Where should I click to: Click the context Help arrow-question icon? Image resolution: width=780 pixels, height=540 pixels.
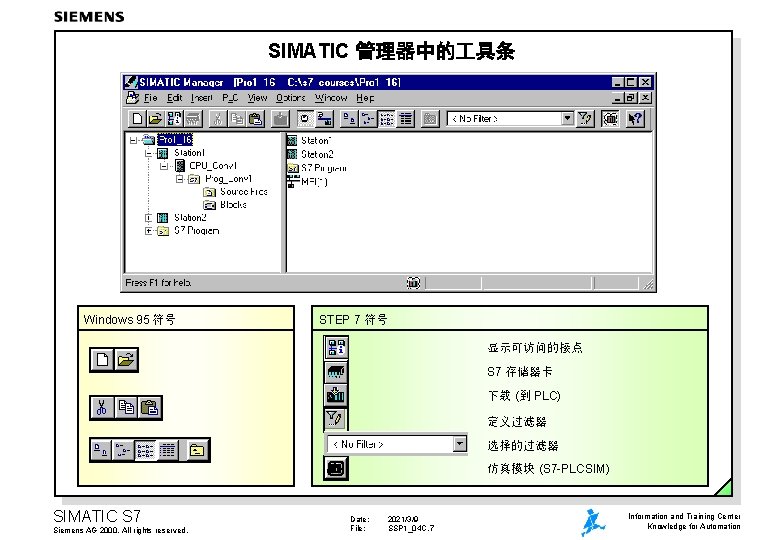click(x=635, y=118)
